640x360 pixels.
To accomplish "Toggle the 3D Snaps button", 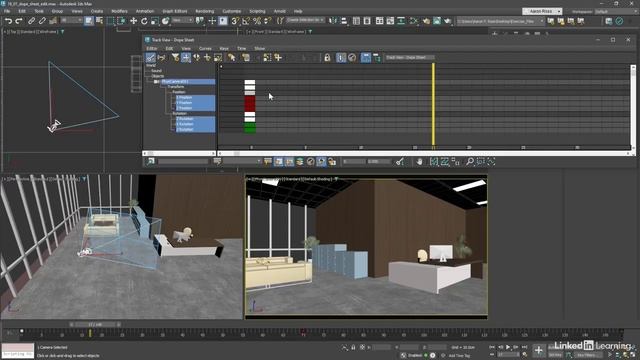I will 235,21.
